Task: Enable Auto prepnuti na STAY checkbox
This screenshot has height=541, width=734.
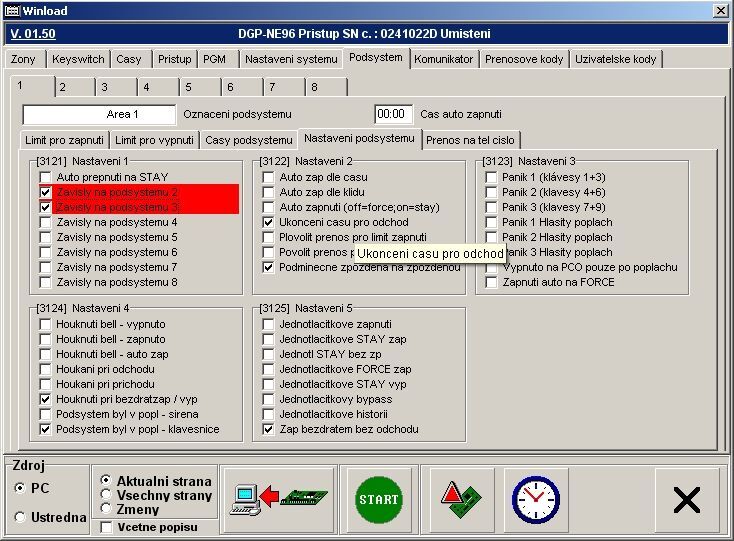Action: [46, 176]
